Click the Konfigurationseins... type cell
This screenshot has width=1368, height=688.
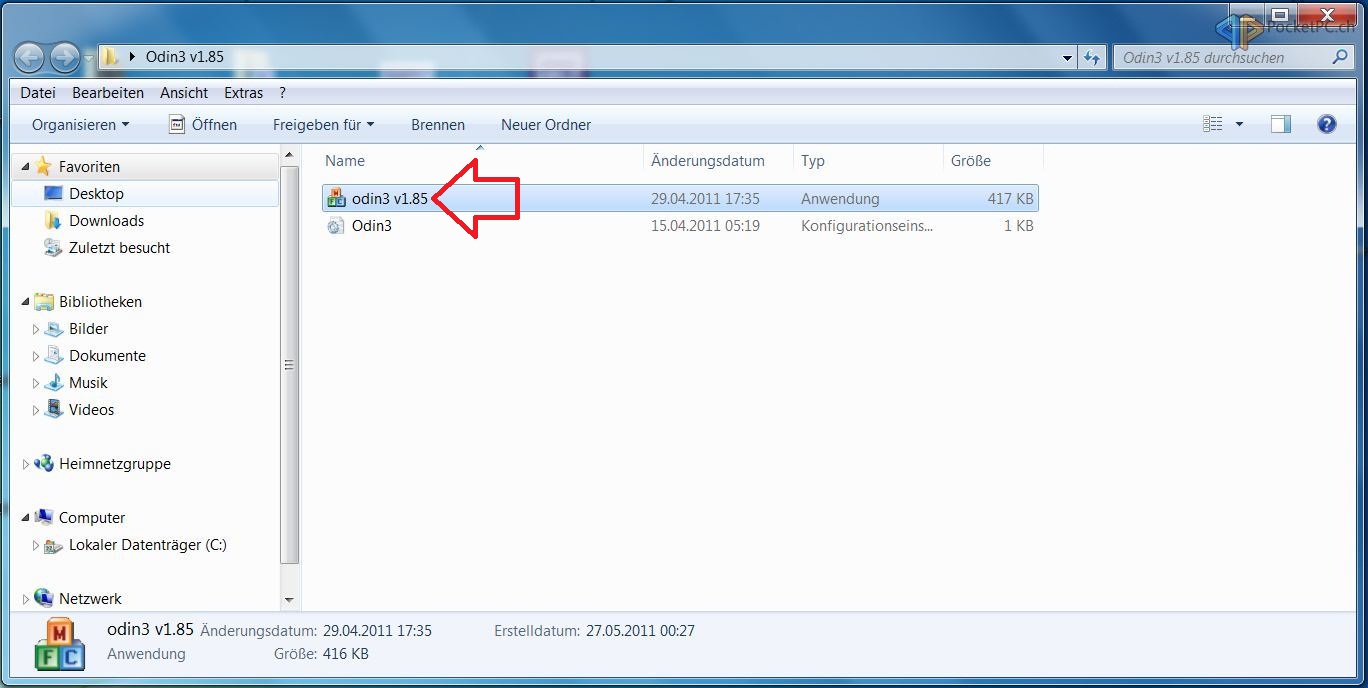pyautogui.click(x=867, y=226)
